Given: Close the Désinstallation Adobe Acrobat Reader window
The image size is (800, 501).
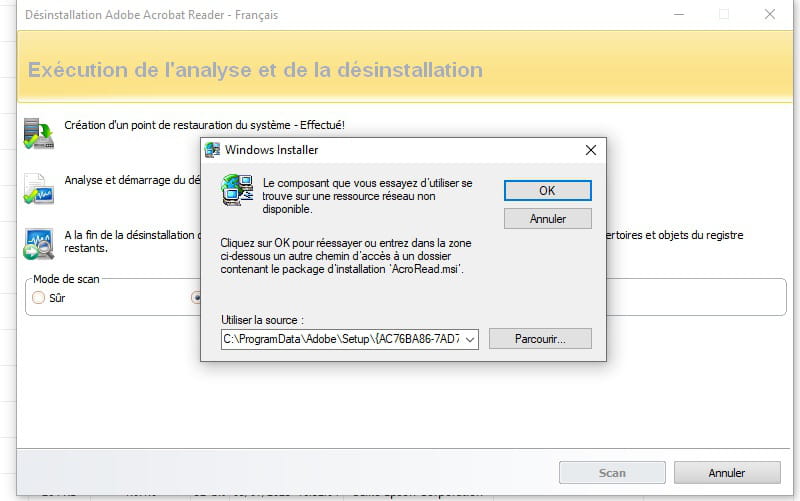Looking at the screenshot, I should (770, 14).
